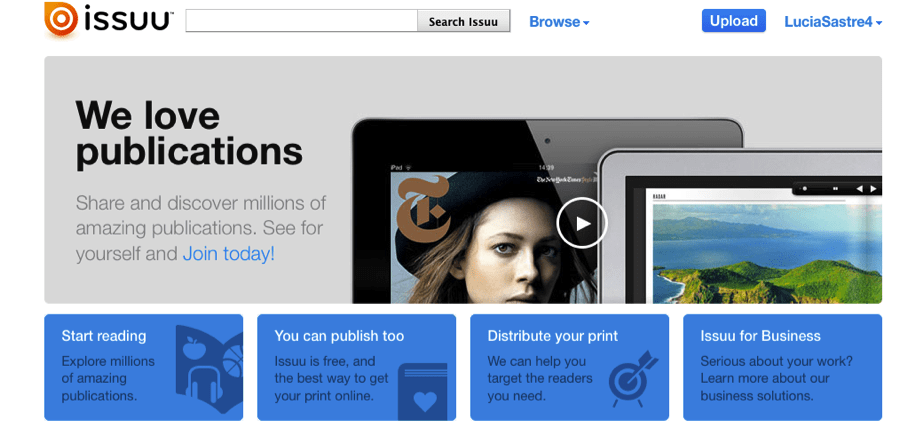Screen dimensions: 900x428
Task: Click the next page arrow in the laptop viewer
Action: point(874,189)
